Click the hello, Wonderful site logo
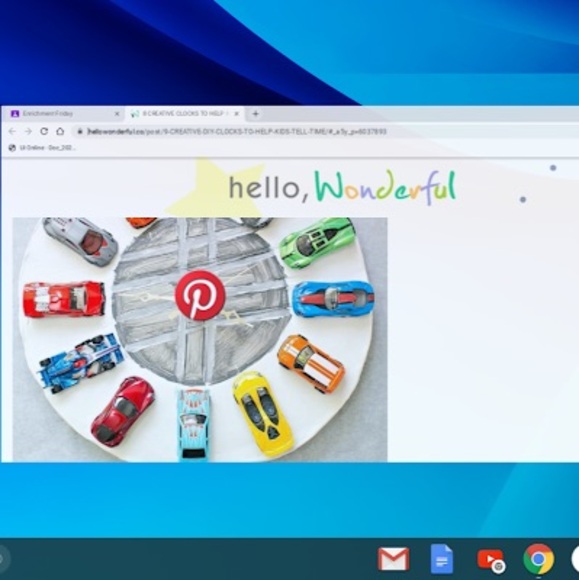 [x=342, y=187]
